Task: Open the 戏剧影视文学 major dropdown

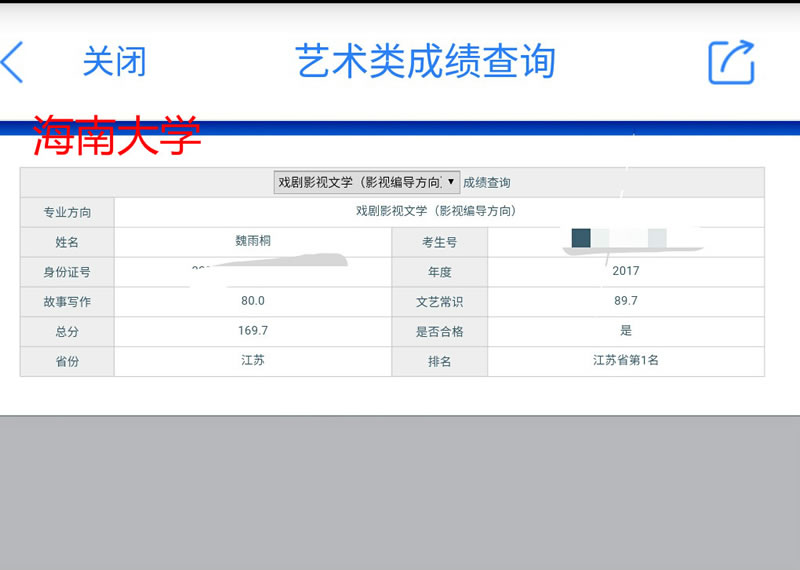Action: (x=367, y=182)
